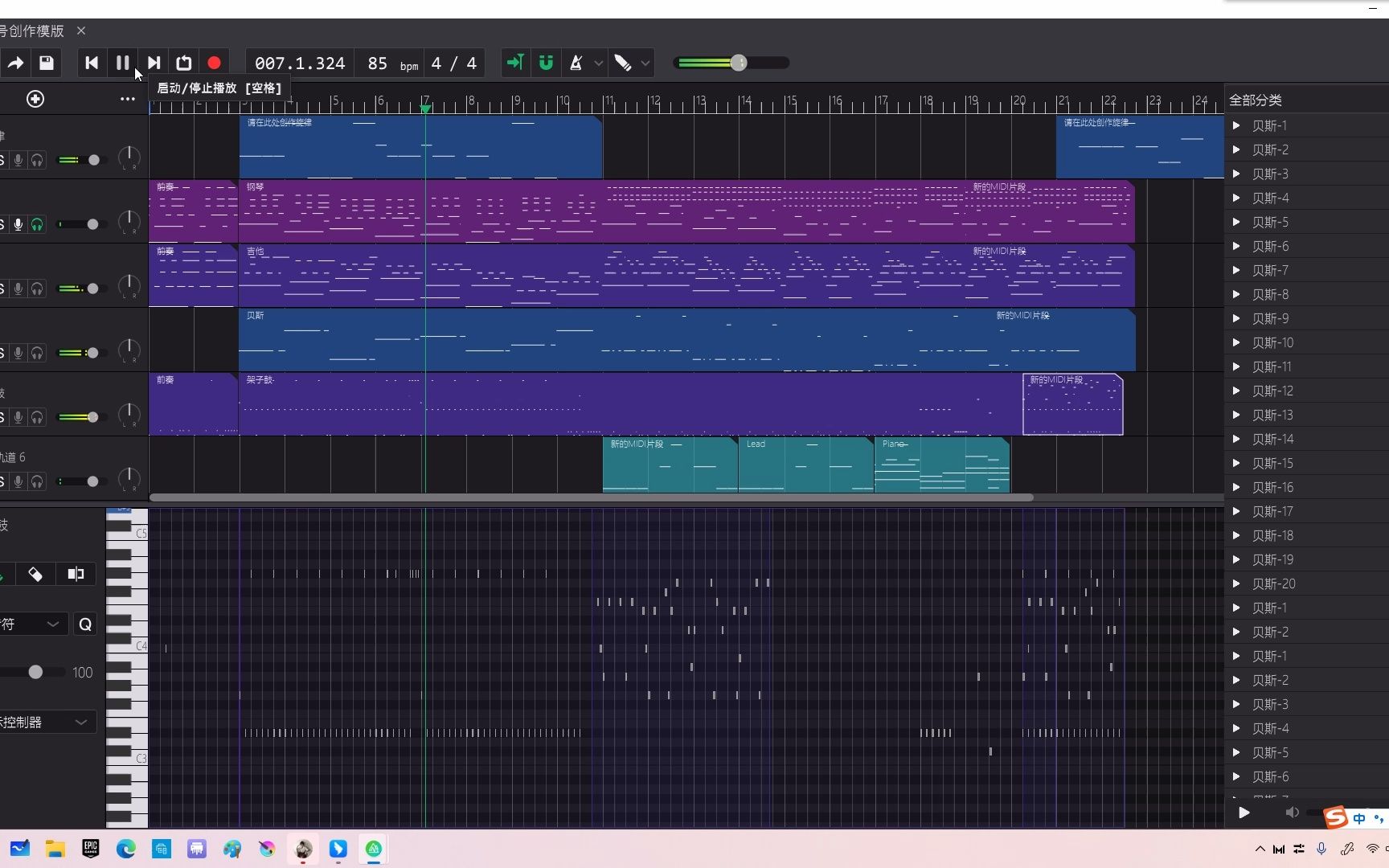The height and width of the screenshot is (868, 1389).
Task: Add a new track with the plus icon
Action: (x=35, y=99)
